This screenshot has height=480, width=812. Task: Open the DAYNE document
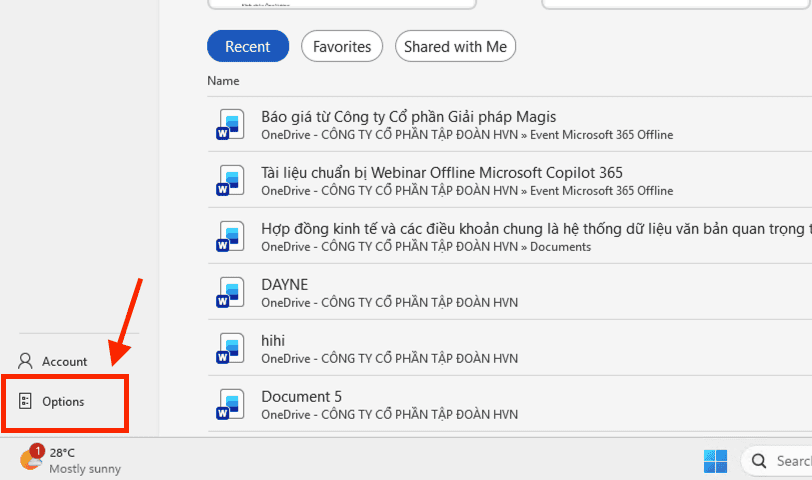click(x=284, y=285)
